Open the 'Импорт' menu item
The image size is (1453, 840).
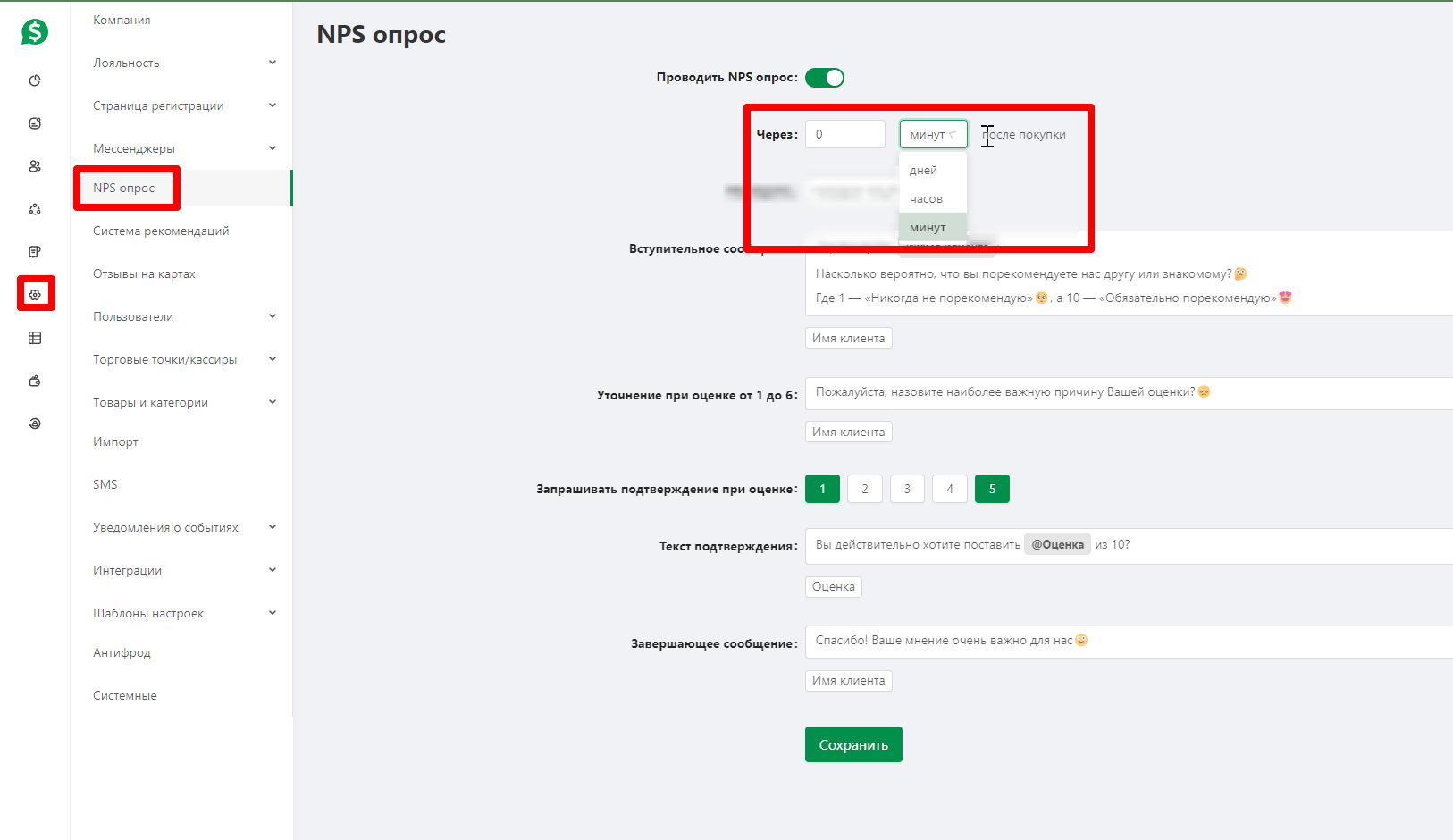click(x=115, y=441)
